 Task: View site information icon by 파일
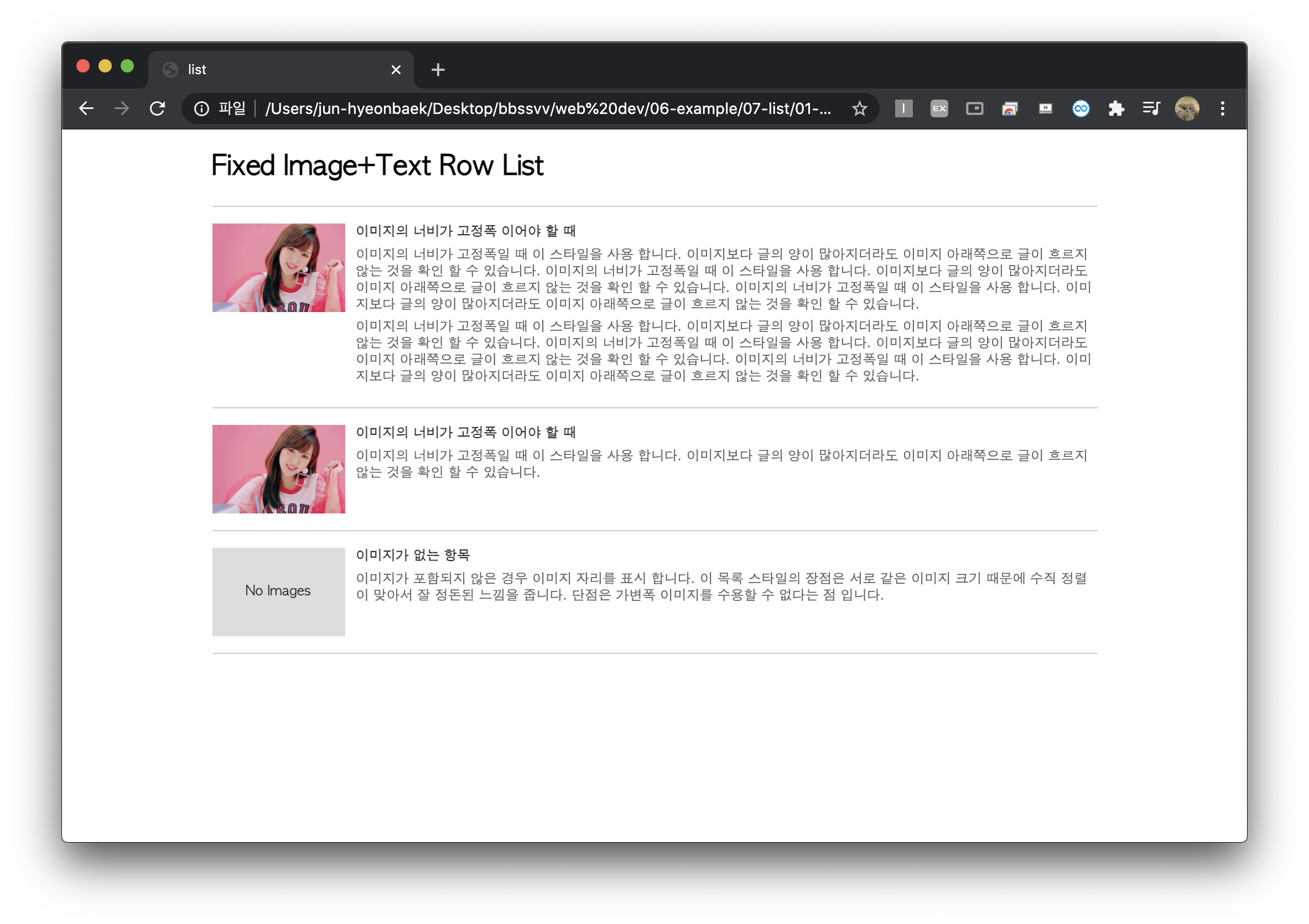[x=201, y=108]
